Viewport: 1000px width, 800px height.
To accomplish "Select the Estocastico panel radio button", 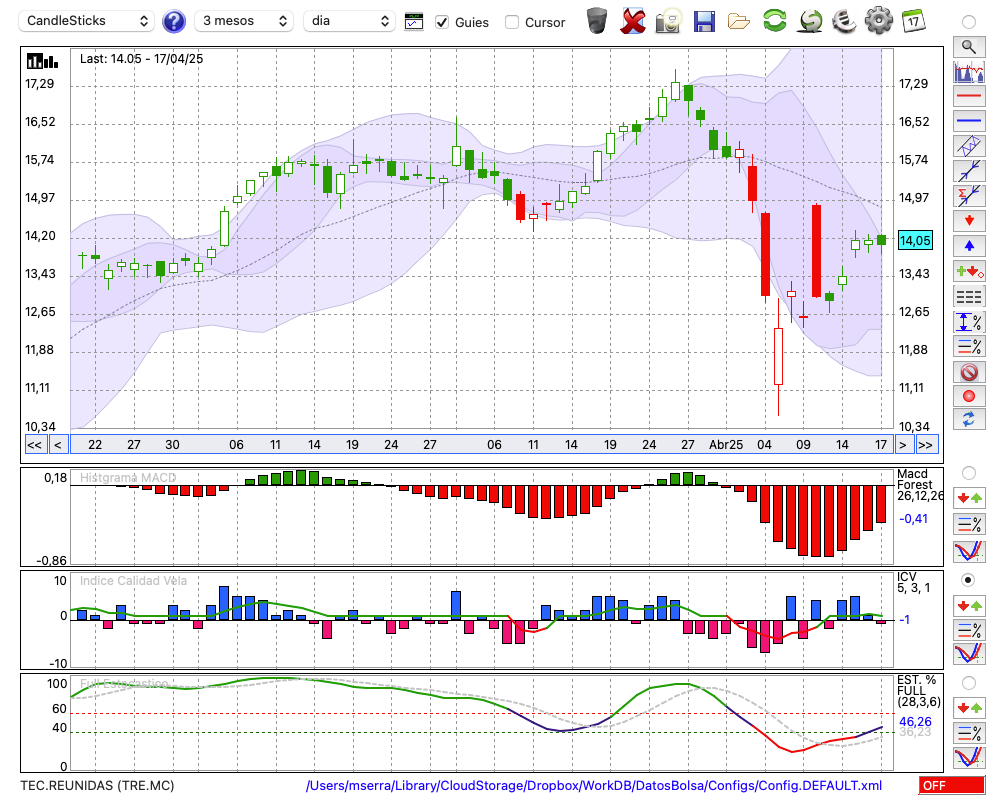I will (969, 683).
